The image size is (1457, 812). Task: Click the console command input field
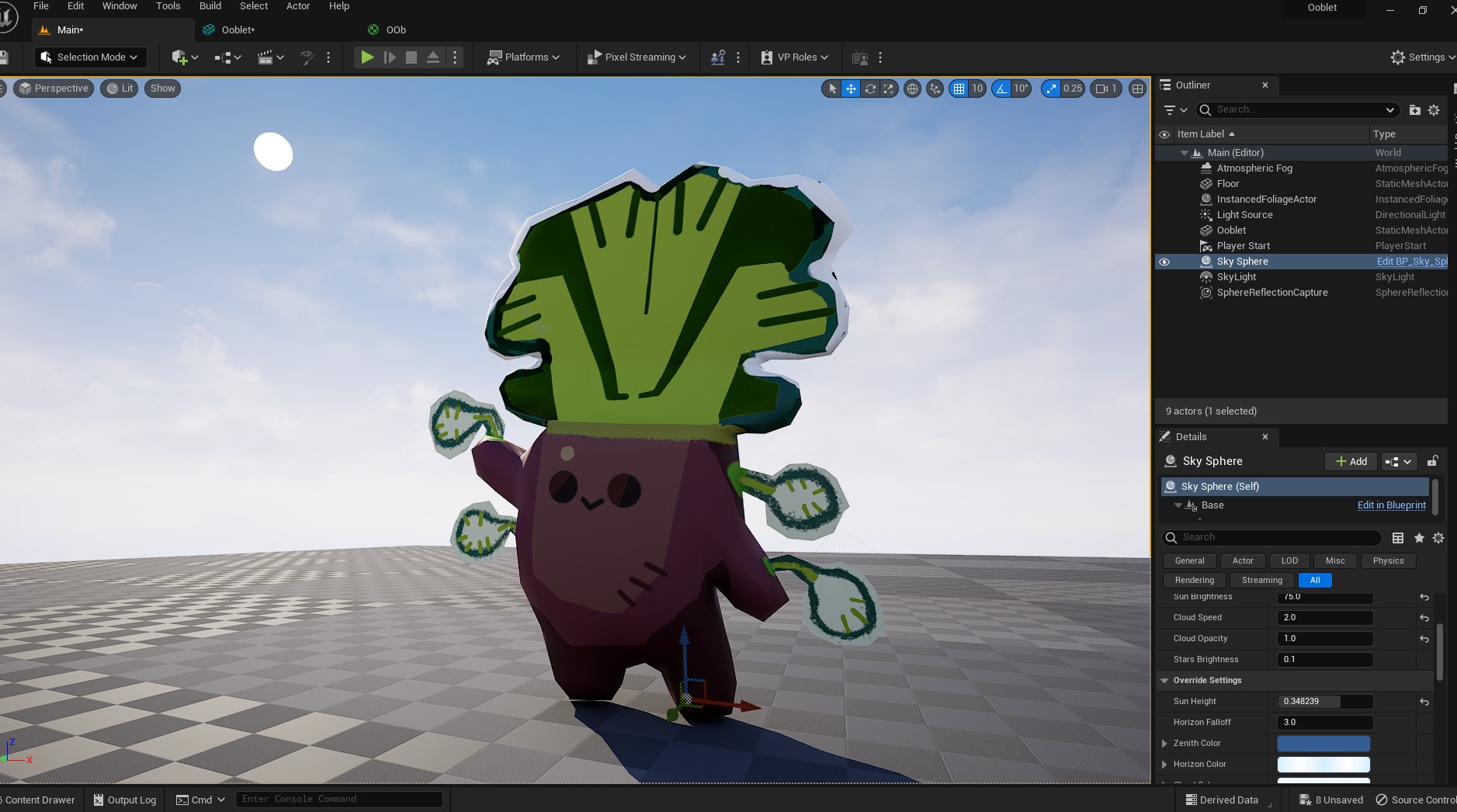338,800
